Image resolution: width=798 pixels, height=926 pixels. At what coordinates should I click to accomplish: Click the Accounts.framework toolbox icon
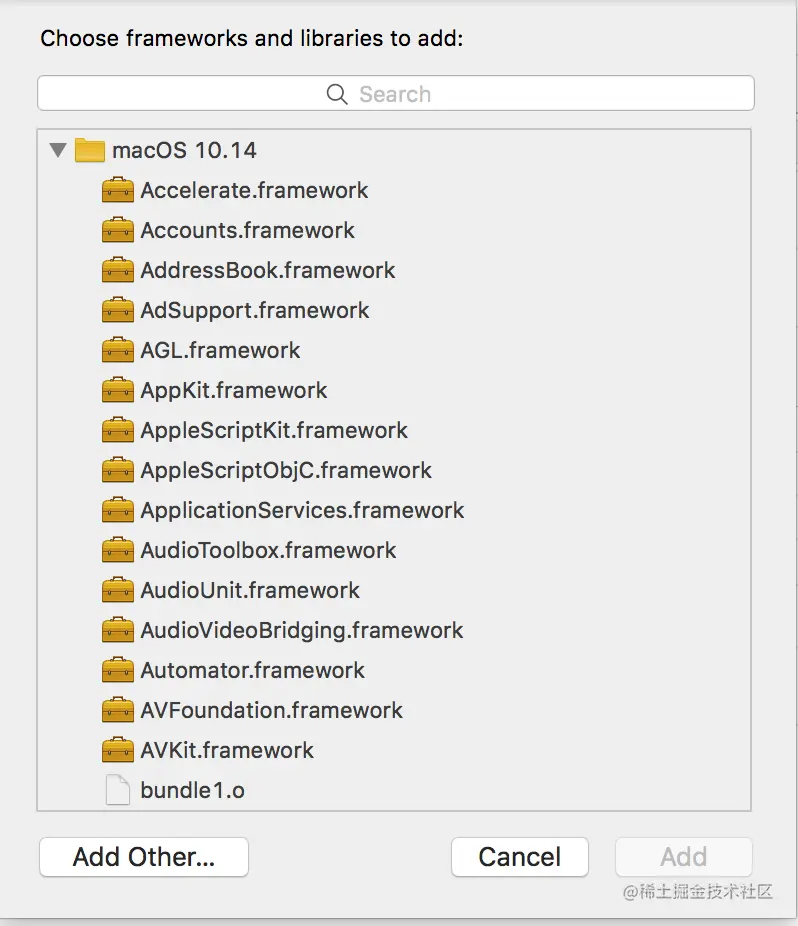[118, 230]
